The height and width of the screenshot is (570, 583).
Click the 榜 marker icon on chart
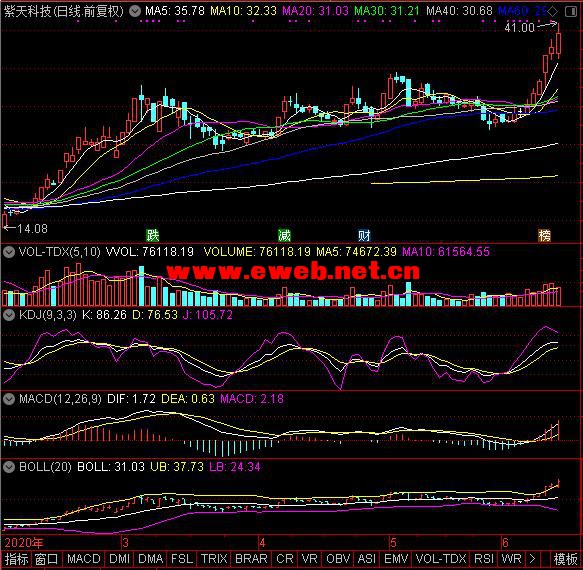pyautogui.click(x=545, y=235)
